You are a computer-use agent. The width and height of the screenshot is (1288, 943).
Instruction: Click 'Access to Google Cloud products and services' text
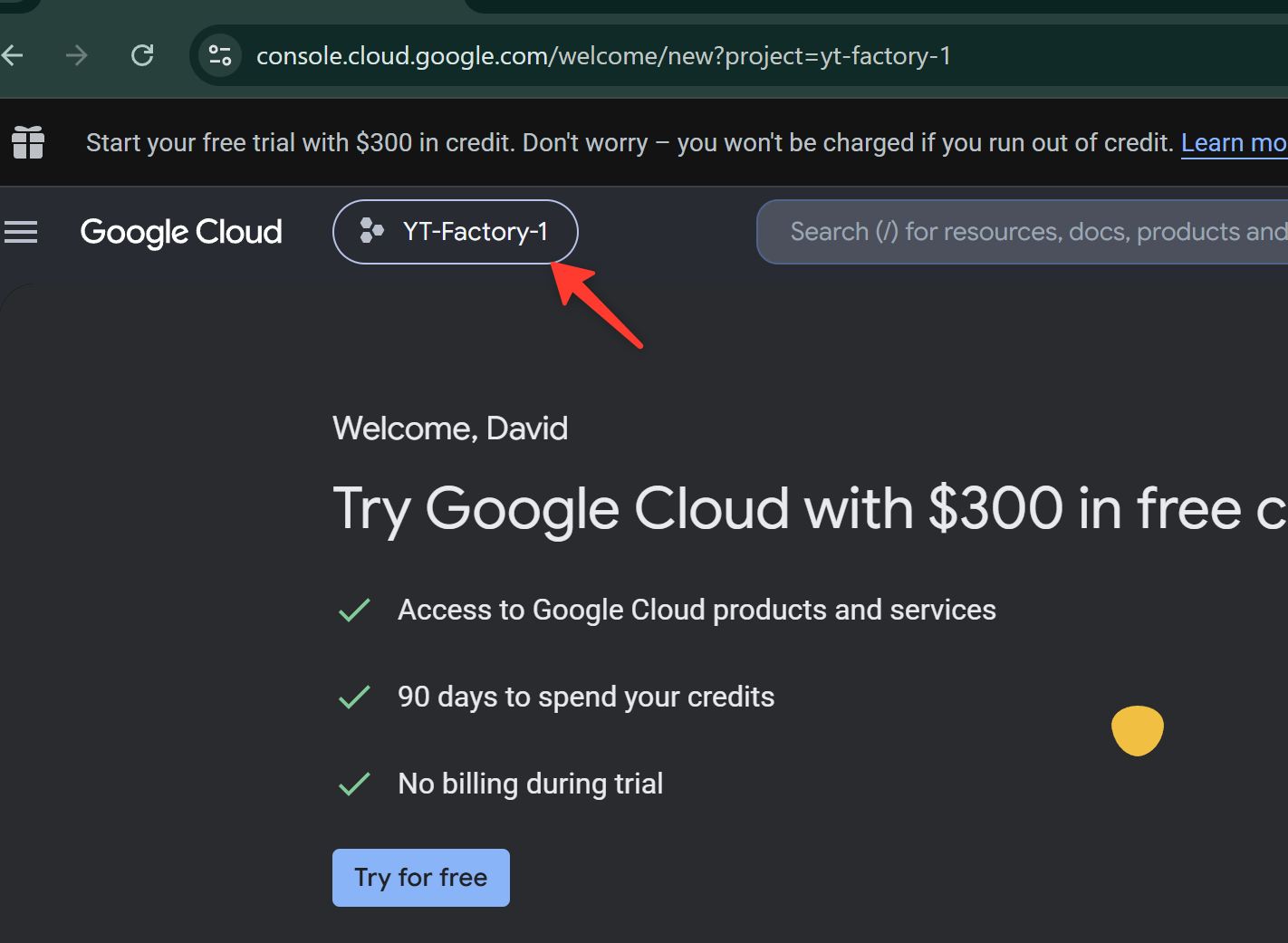point(697,610)
